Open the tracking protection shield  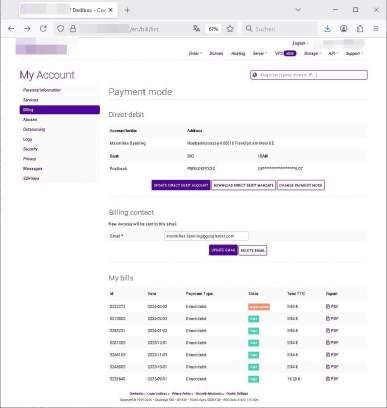60,29
